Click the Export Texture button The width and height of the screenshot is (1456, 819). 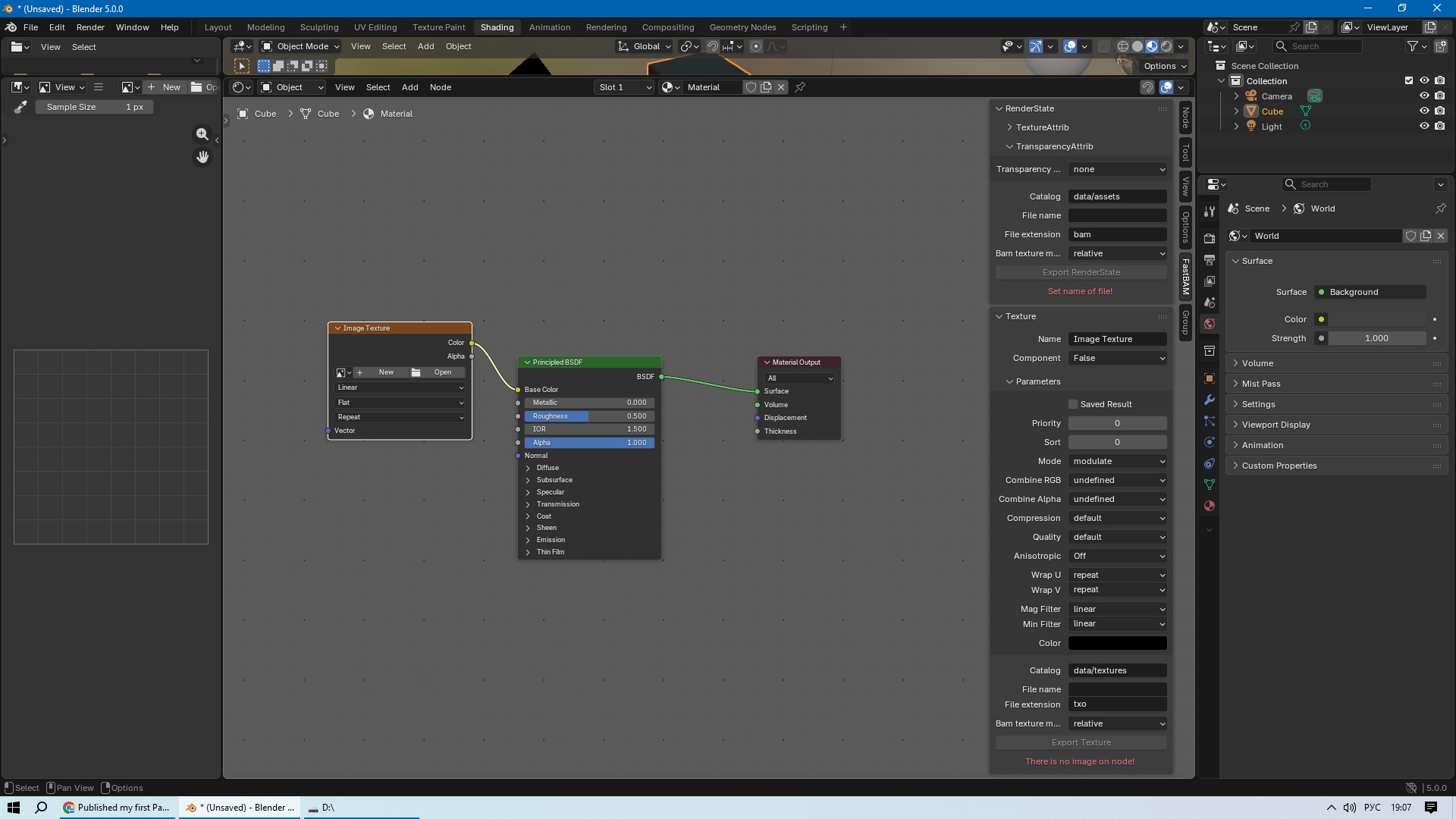(x=1081, y=742)
